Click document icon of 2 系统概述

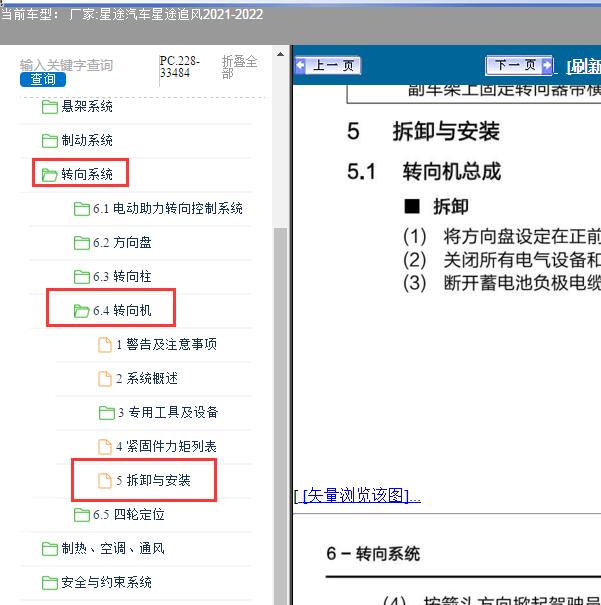coord(105,379)
